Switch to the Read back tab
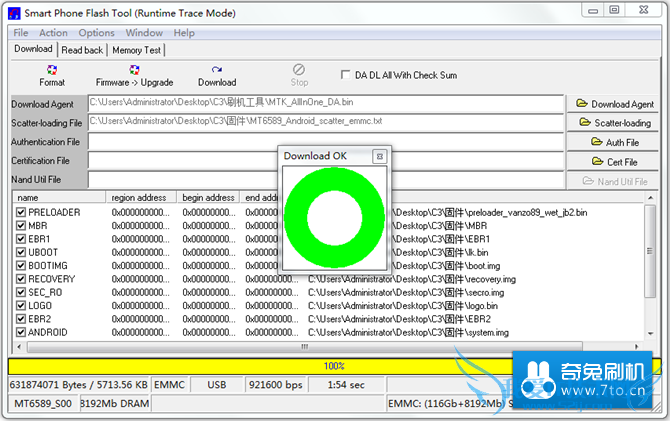The width and height of the screenshot is (670, 421). click(82, 49)
